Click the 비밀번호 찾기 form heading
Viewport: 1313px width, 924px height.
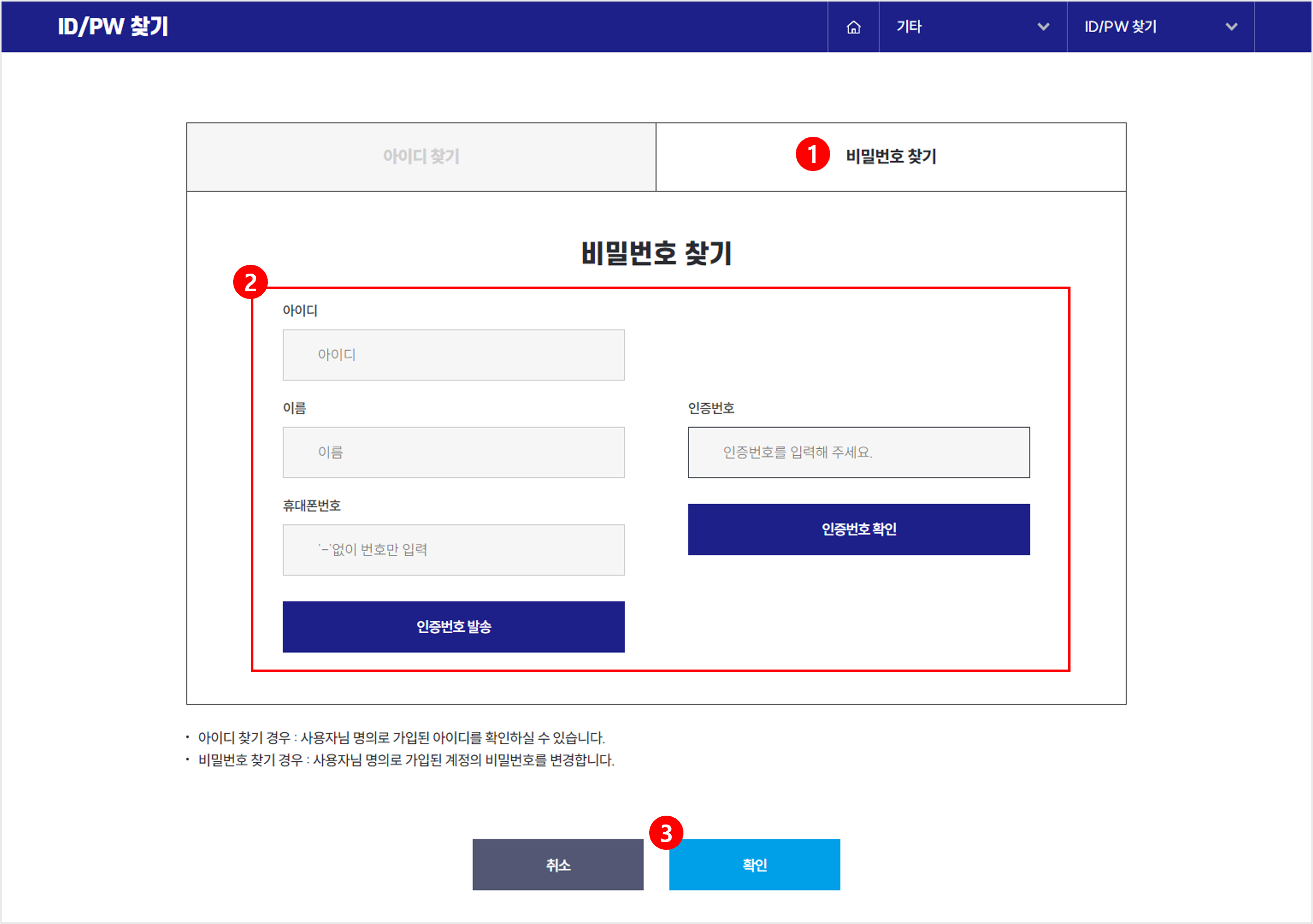(x=656, y=253)
